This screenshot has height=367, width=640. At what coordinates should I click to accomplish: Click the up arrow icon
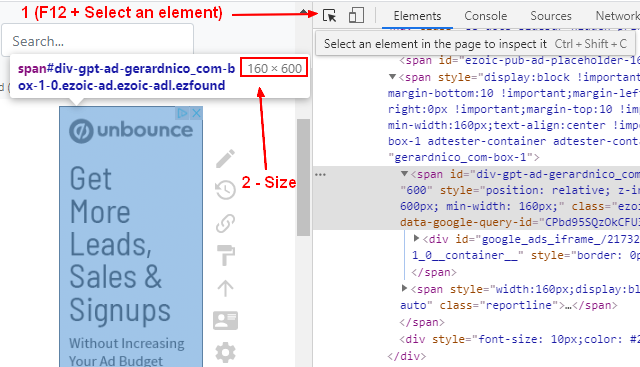point(225,288)
